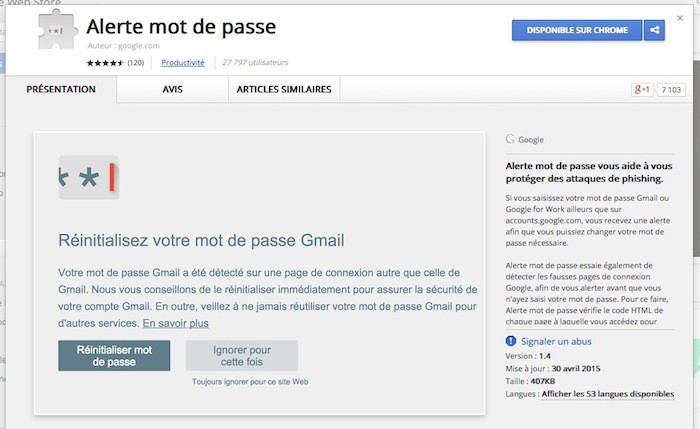Viewport: 700px width, 429px height.
Task: Click the blue abuse report alert icon
Action: coord(512,342)
